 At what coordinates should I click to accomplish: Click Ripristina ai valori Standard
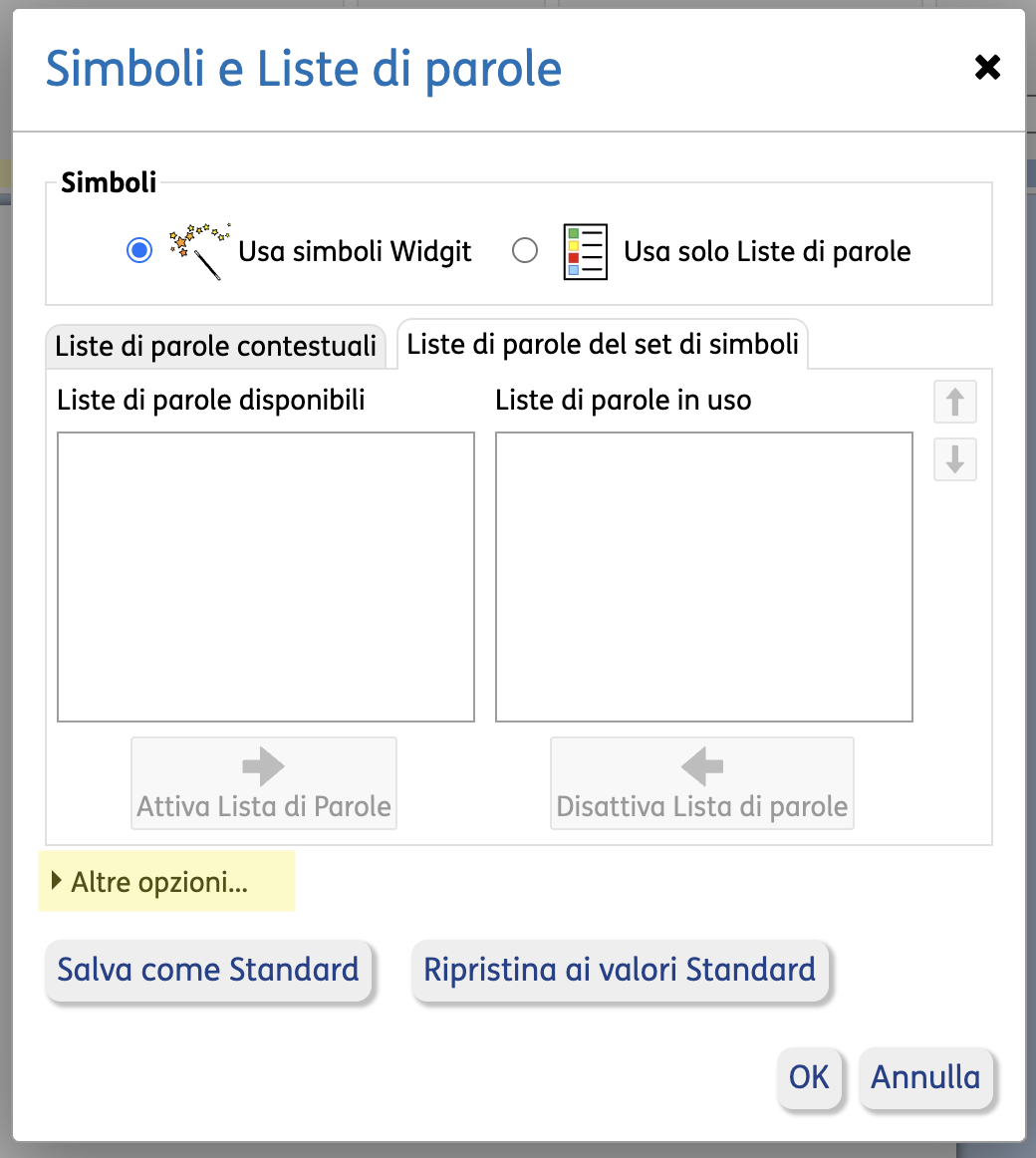tap(620, 970)
